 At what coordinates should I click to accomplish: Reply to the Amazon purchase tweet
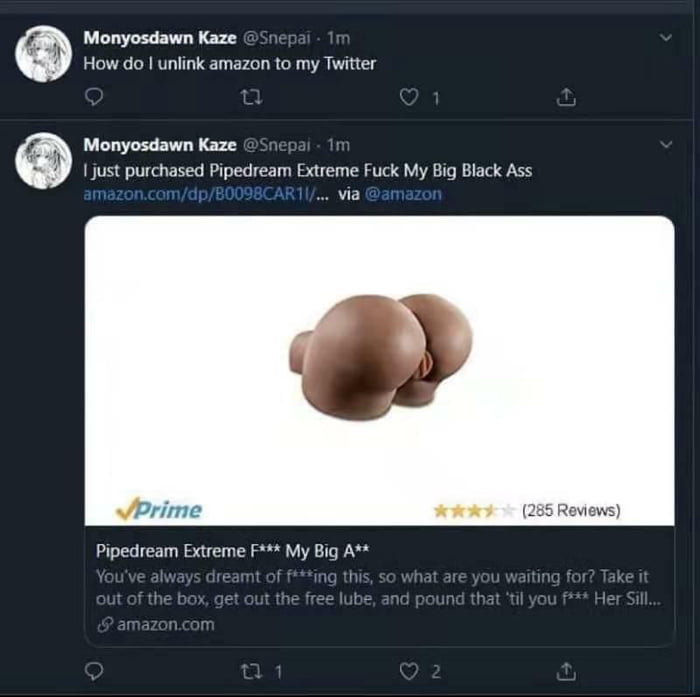(x=95, y=670)
